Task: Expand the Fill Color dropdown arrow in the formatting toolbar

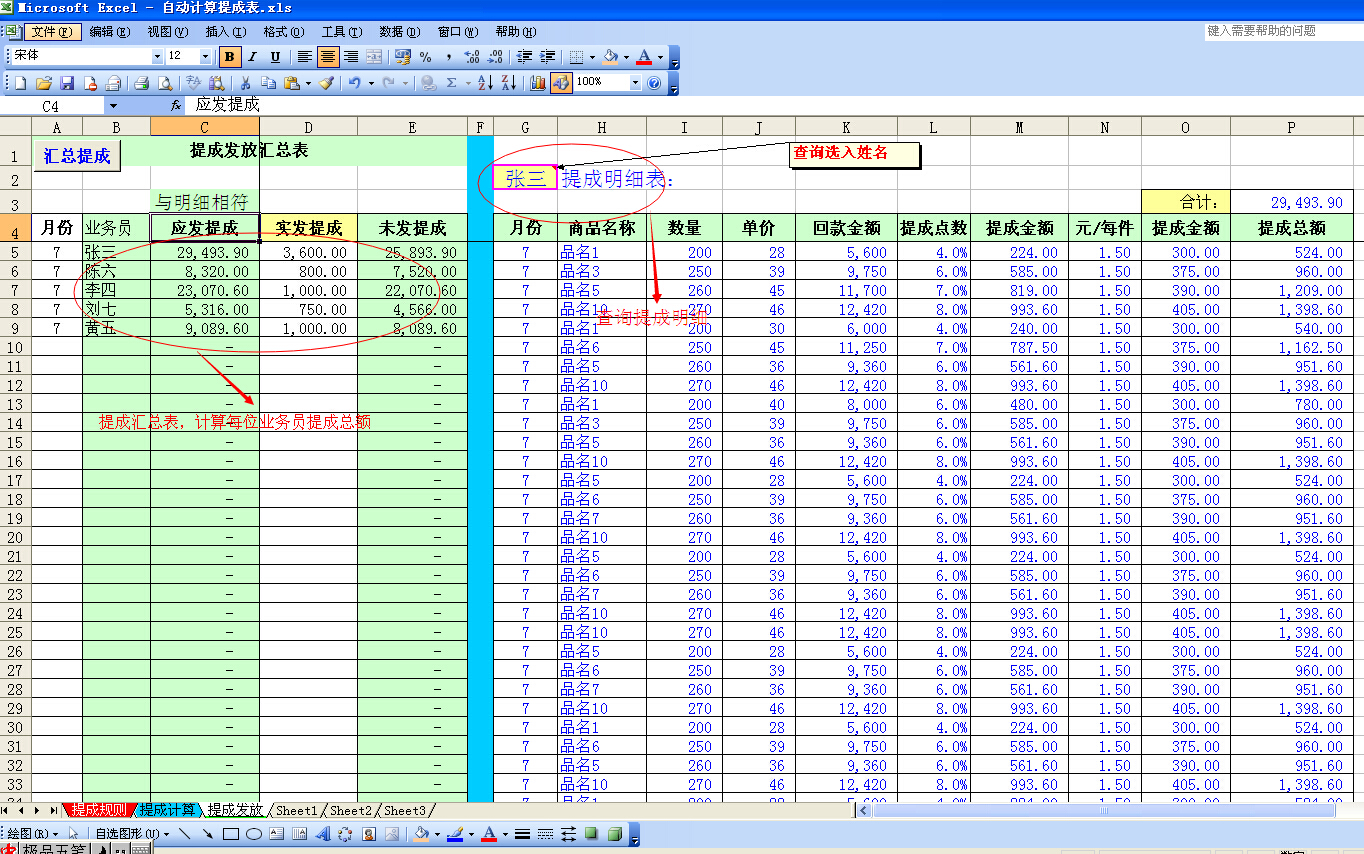Action: point(626,57)
